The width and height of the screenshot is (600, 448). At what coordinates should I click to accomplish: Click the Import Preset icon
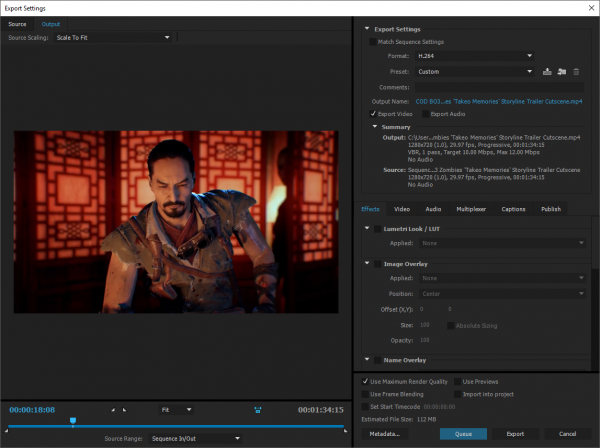[x=562, y=72]
